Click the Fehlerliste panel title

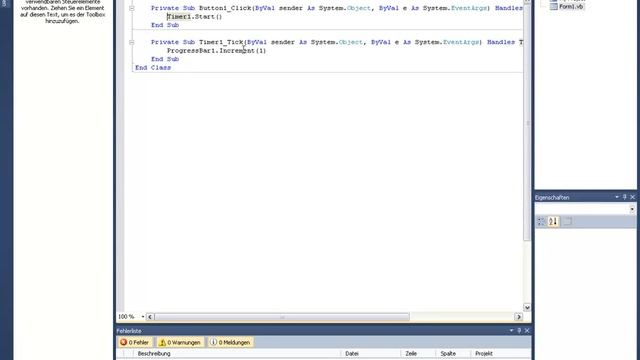click(x=129, y=331)
